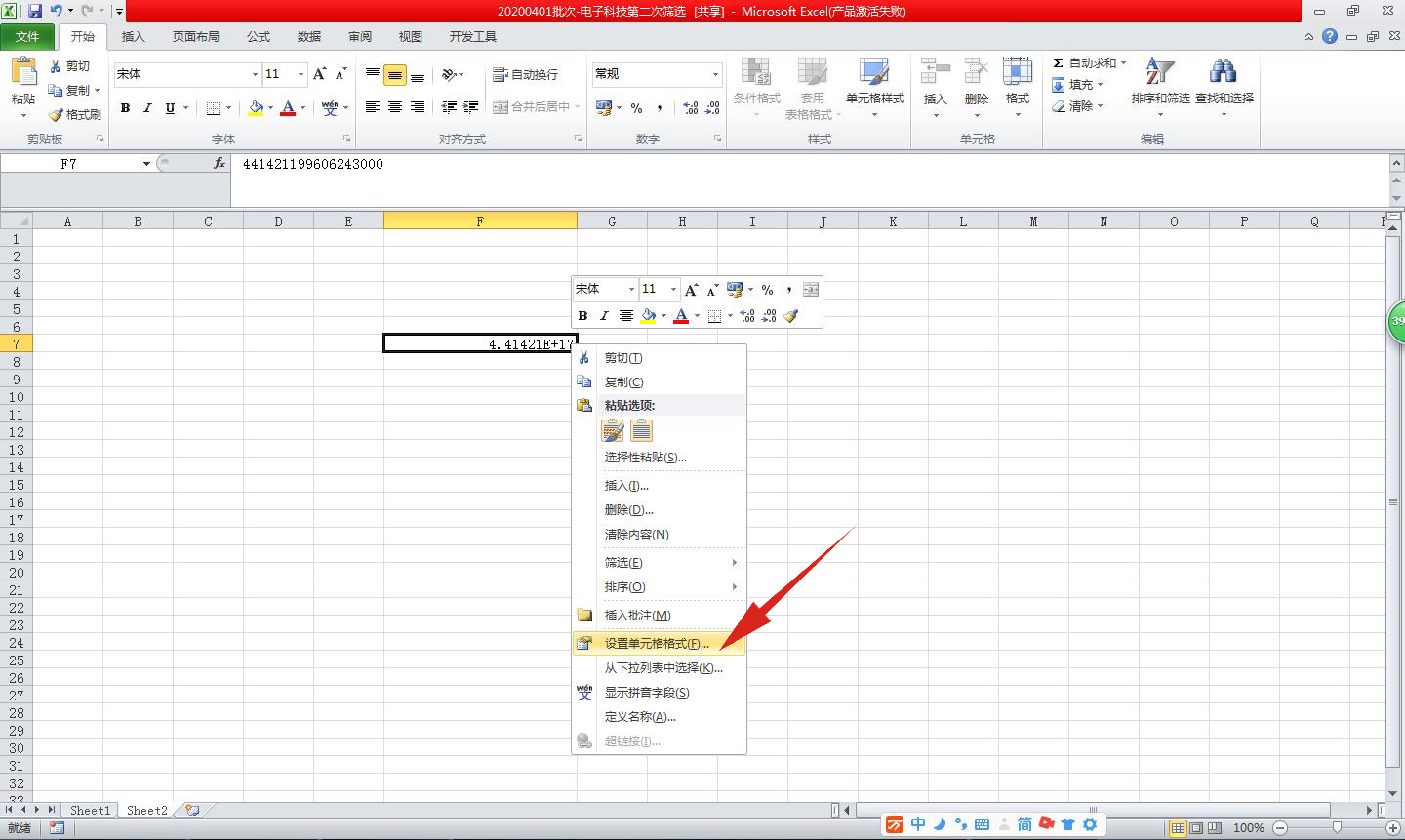Switch to the Insert (插入) ribbon tab
This screenshot has height=840, width=1405.
(x=133, y=36)
